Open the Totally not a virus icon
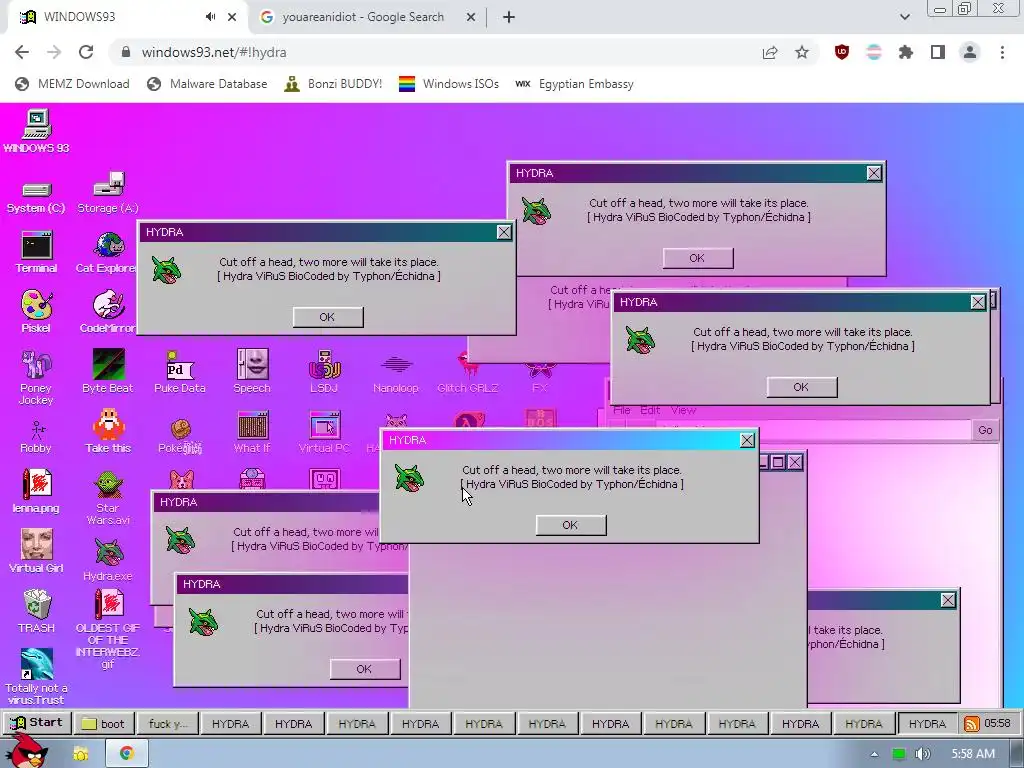Viewport: 1024px width, 768px height. [36, 677]
